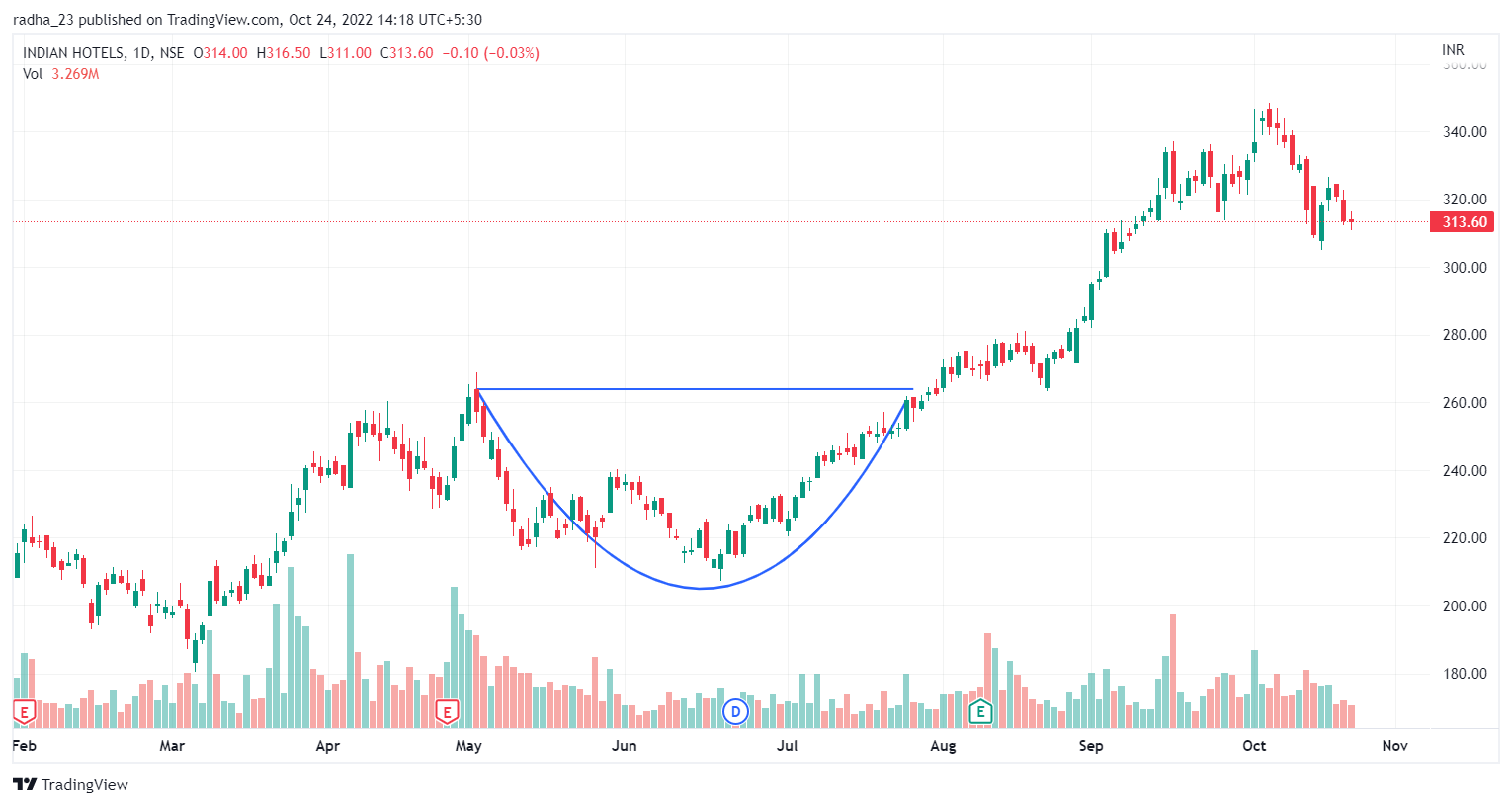
Task: Click the 240.00 price axis label
Action: 1465,470
